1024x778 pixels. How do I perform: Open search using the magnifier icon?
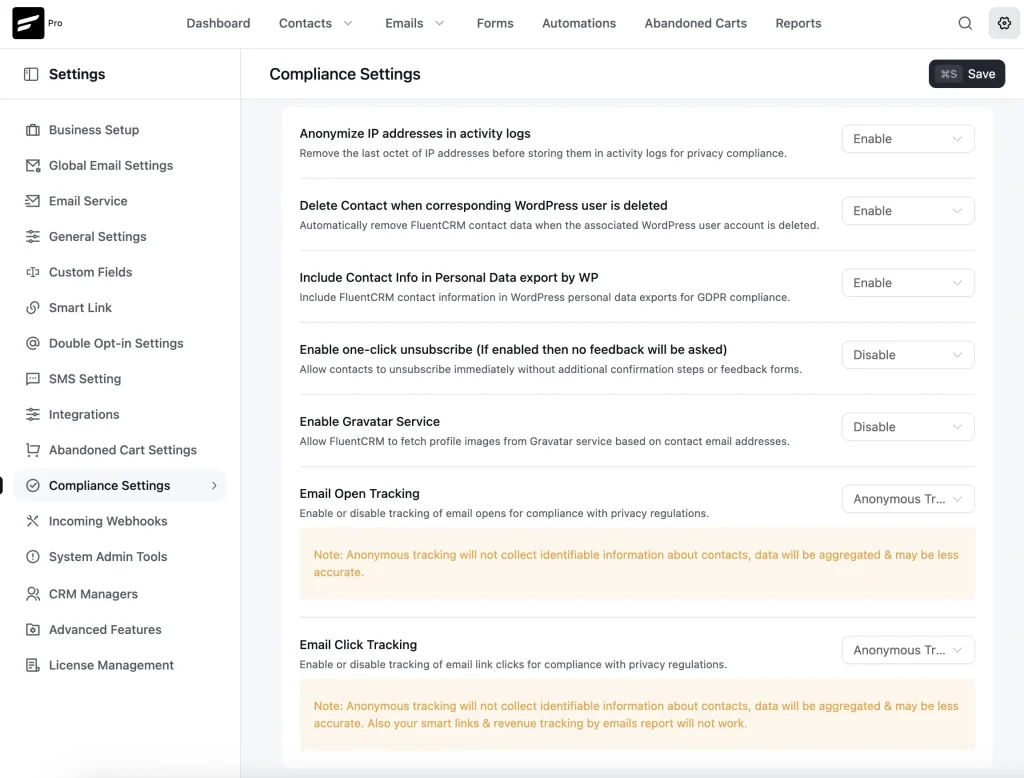964,22
